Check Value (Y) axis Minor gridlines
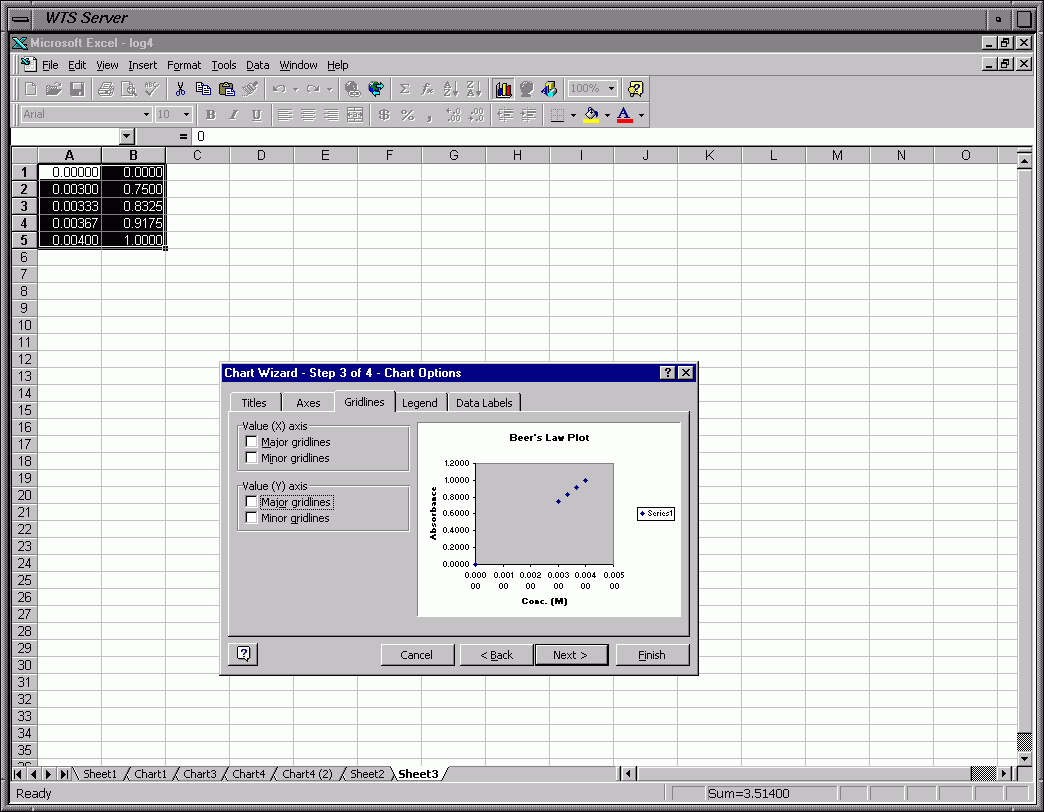This screenshot has height=812, width=1044. point(252,518)
